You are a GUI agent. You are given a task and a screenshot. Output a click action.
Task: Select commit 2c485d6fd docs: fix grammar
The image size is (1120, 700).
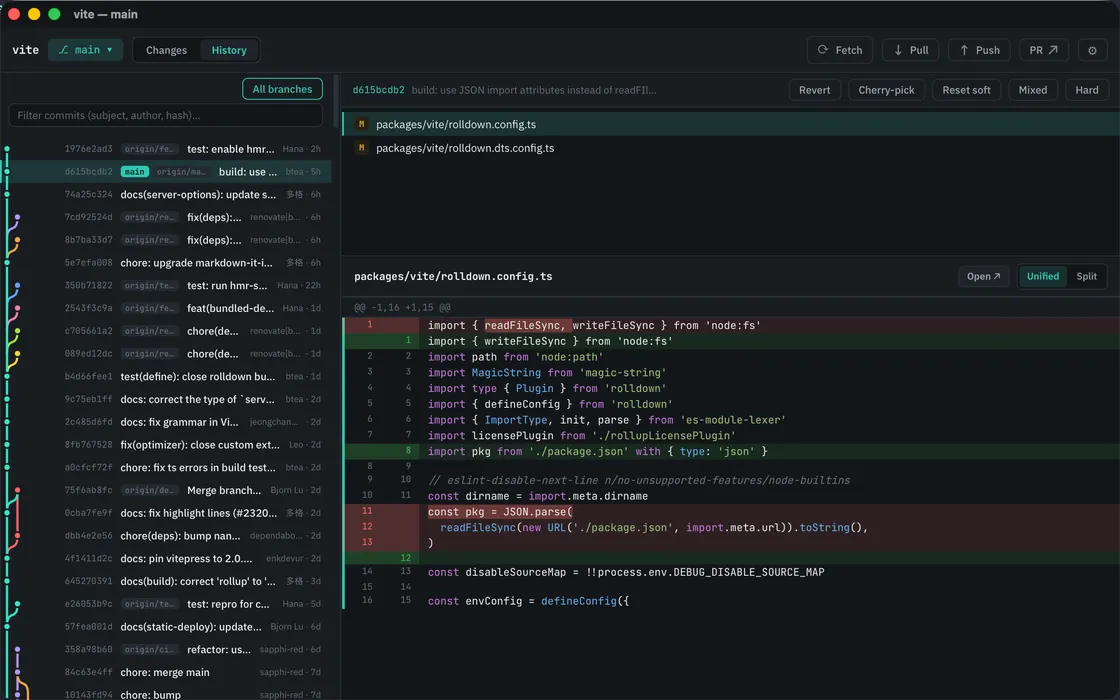tap(166, 422)
